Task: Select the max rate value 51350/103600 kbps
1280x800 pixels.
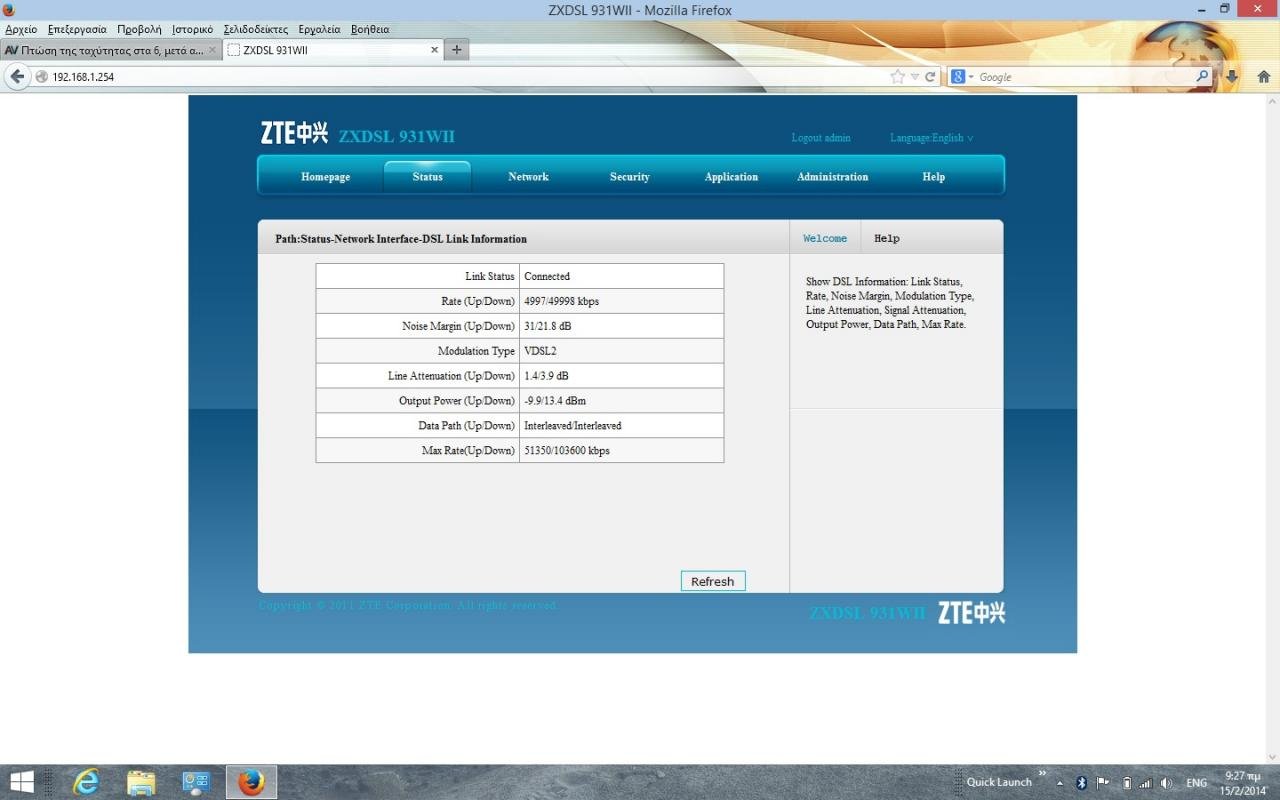Action: click(x=567, y=451)
